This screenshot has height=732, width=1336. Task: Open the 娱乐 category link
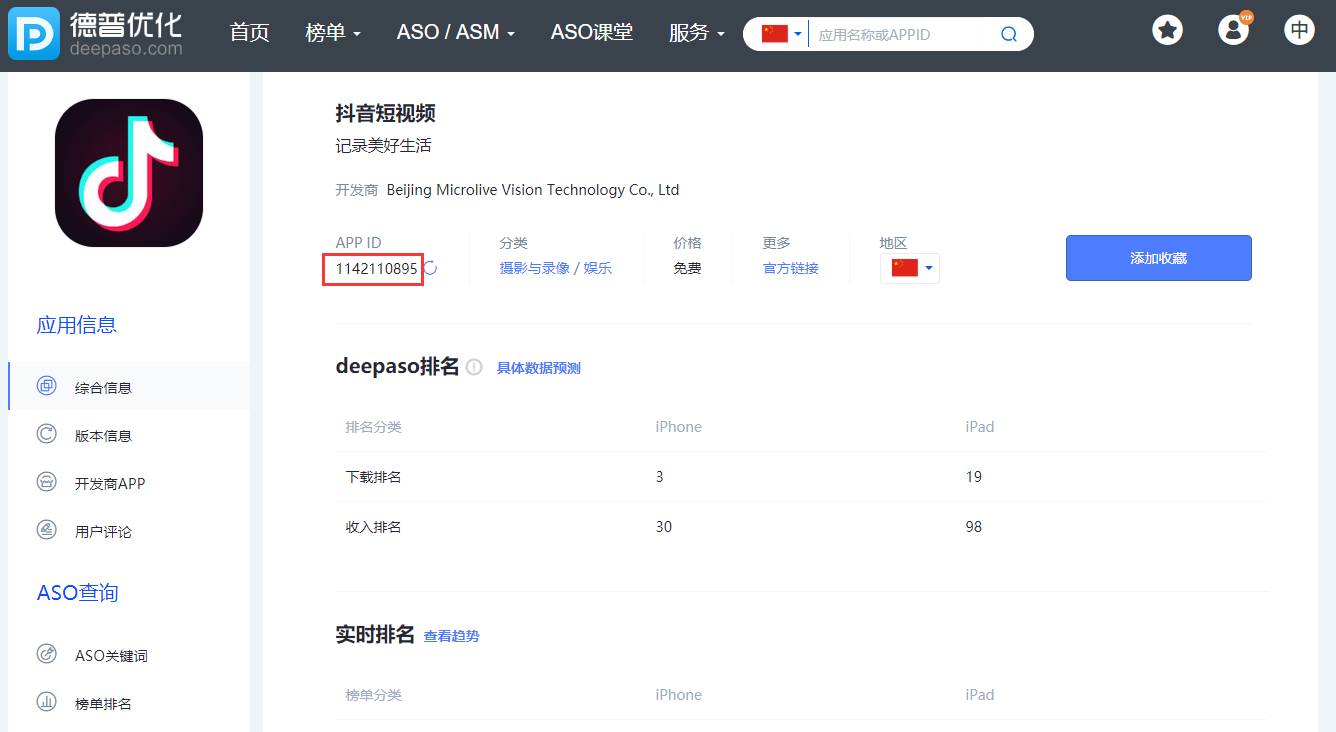click(598, 268)
